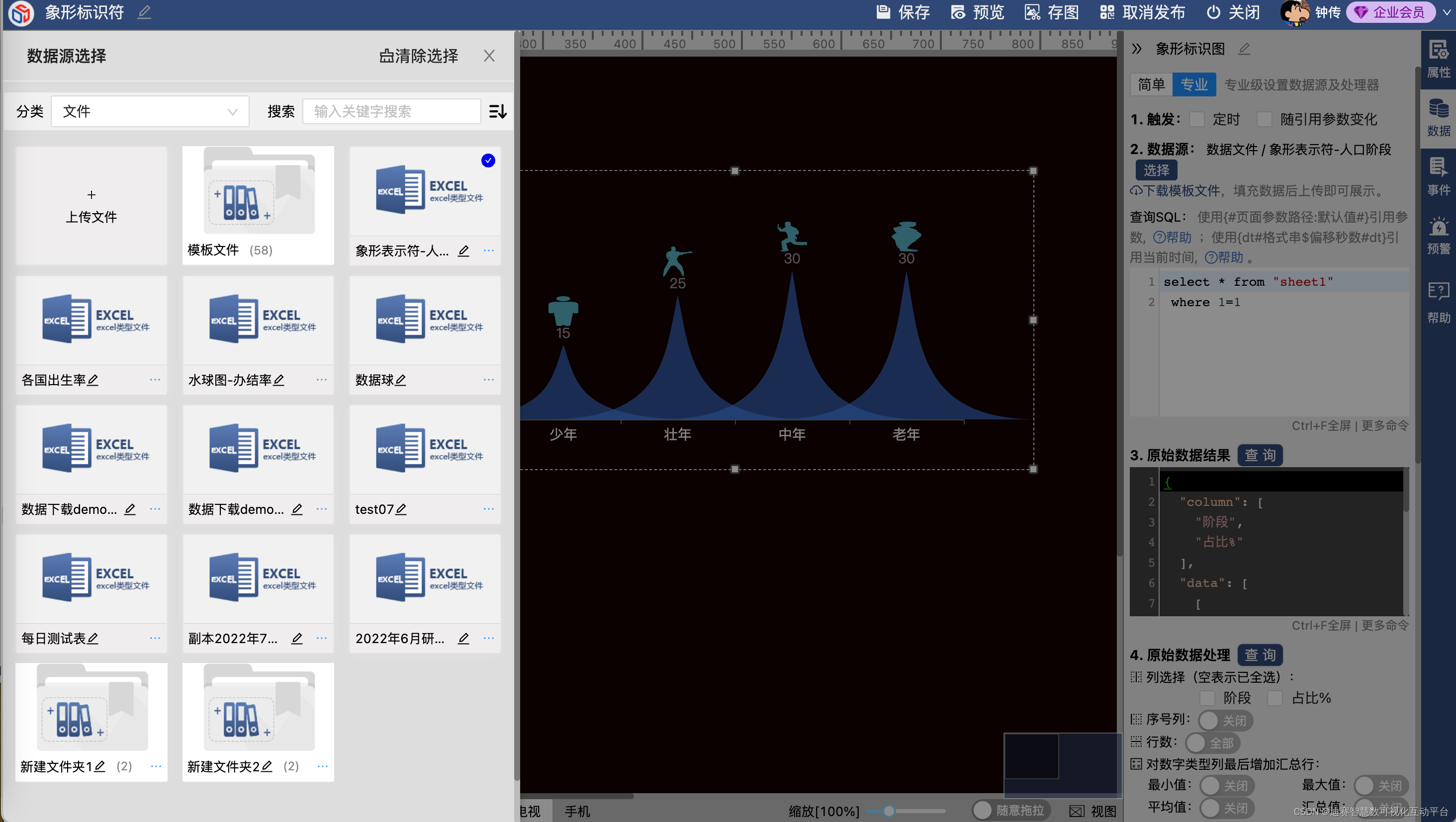This screenshot has height=822, width=1456.
Task: Open more options for 水球图-办结率
Action: click(322, 380)
